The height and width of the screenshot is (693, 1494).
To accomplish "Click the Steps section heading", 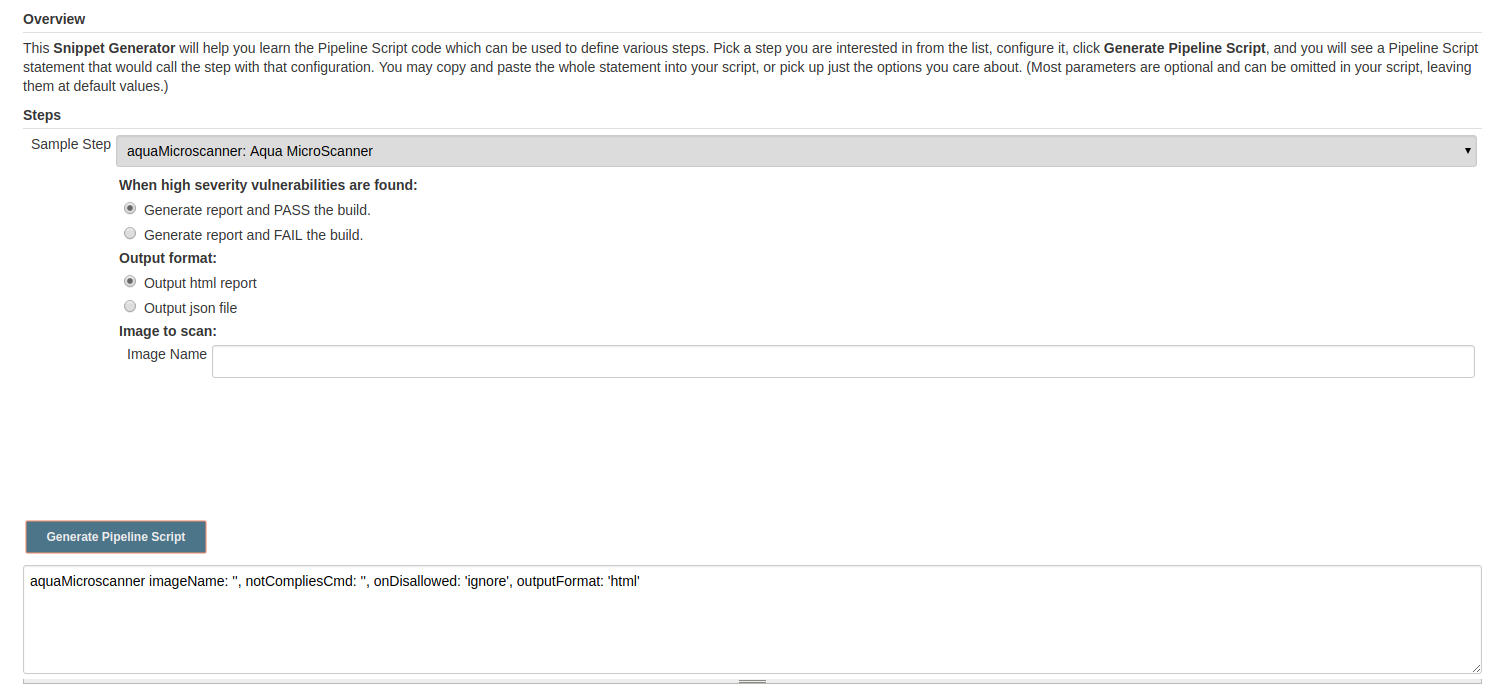I will [x=42, y=115].
